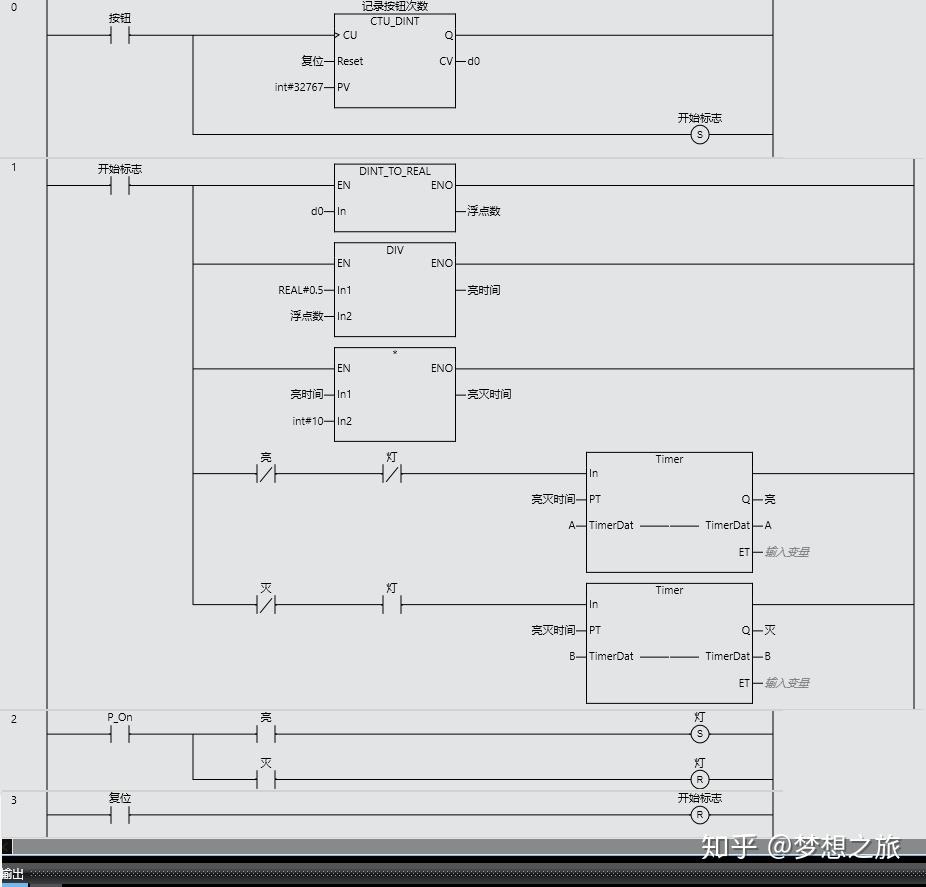
Task: Select rung number 2 in the margin
Action: point(14,719)
